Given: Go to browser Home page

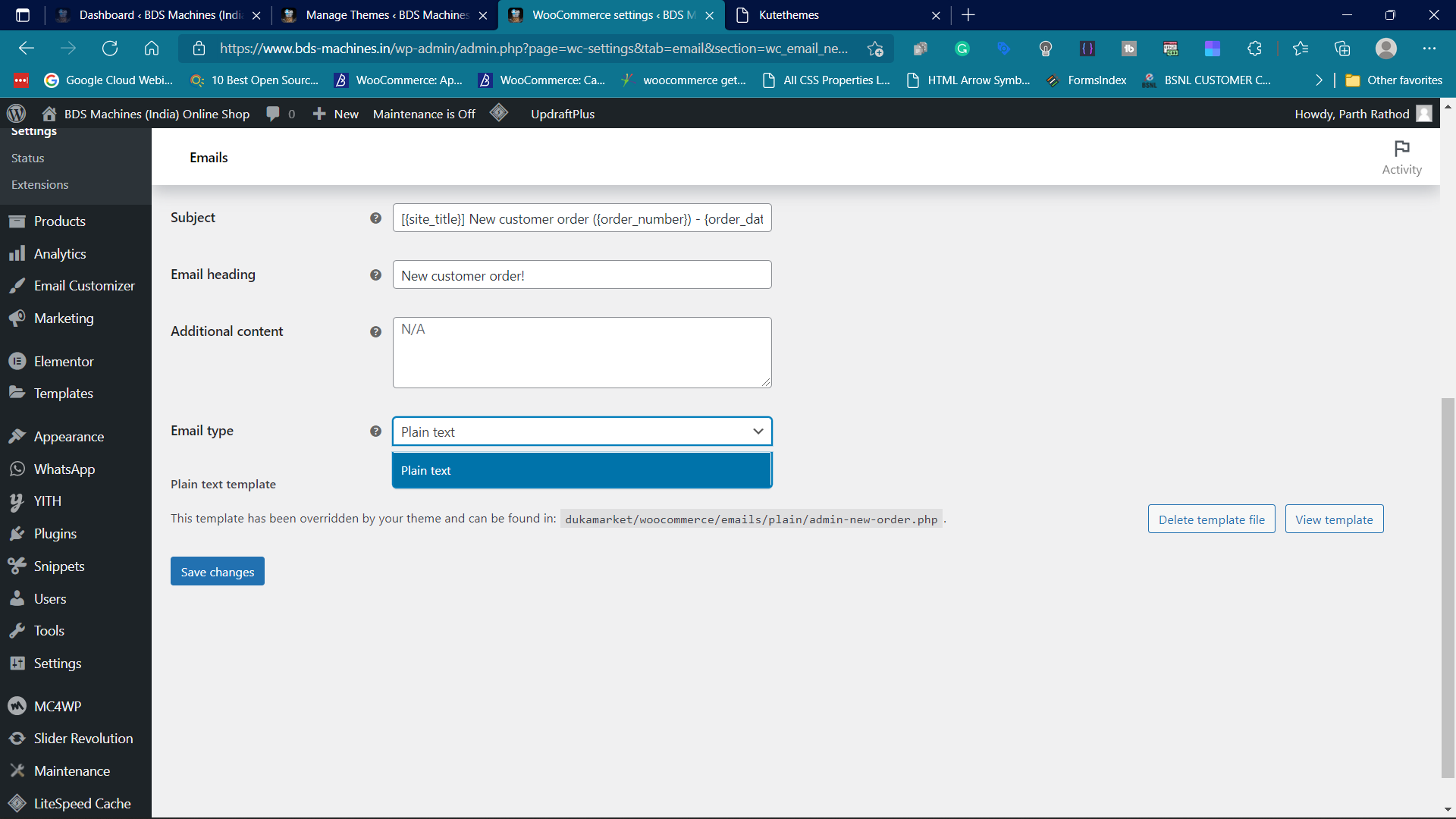Looking at the screenshot, I should coord(152,49).
